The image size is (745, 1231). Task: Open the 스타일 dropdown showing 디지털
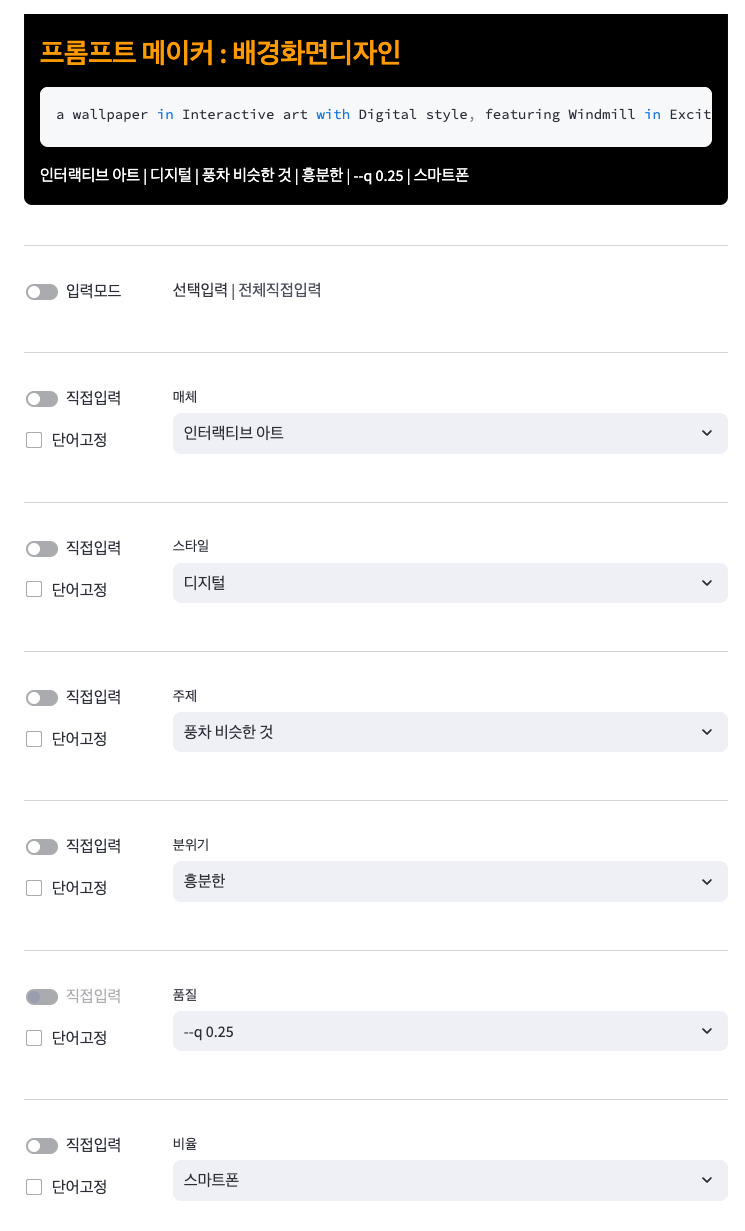450,583
